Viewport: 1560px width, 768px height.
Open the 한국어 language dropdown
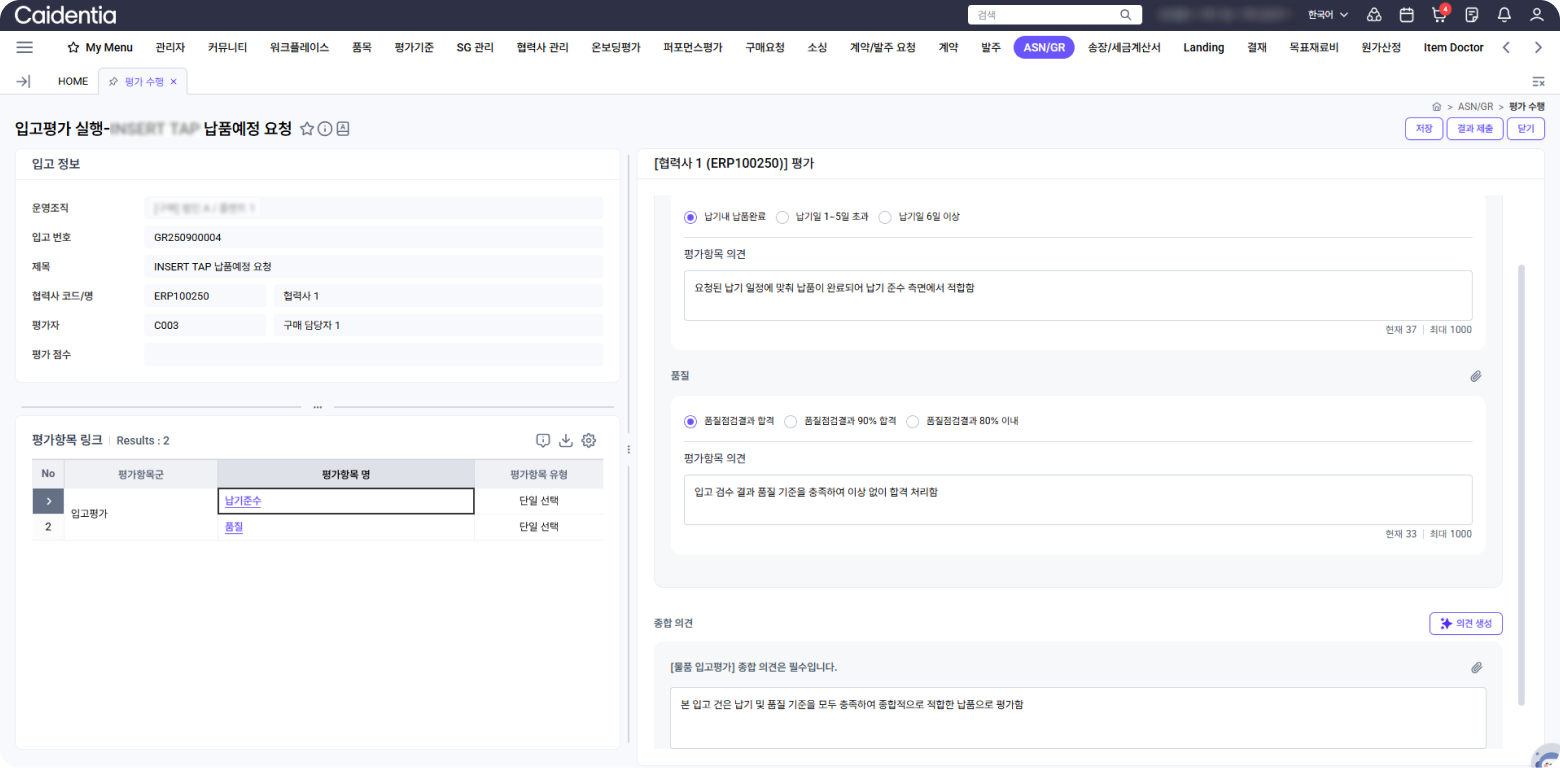1328,15
